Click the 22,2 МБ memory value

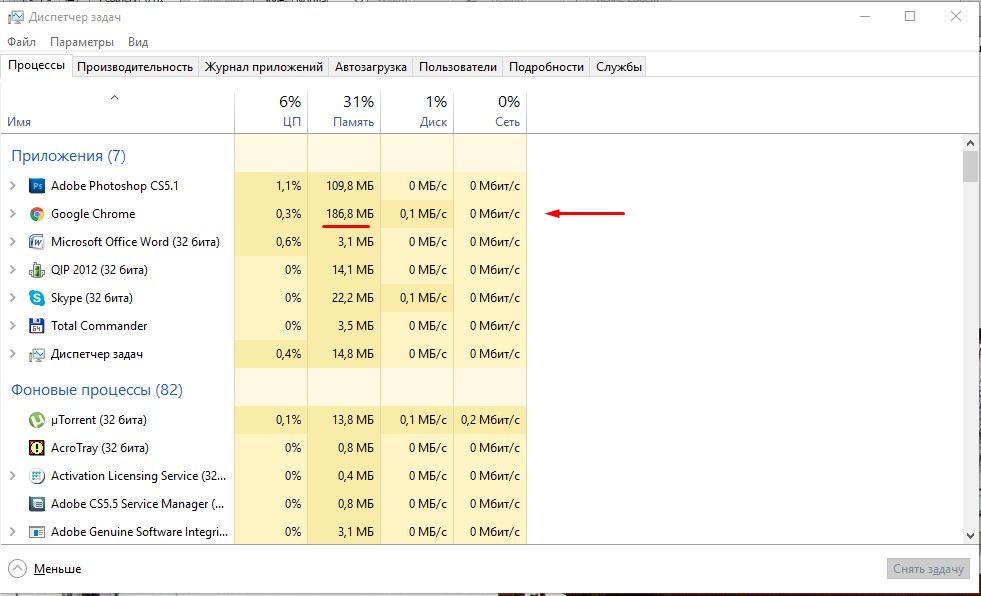pyautogui.click(x=353, y=298)
